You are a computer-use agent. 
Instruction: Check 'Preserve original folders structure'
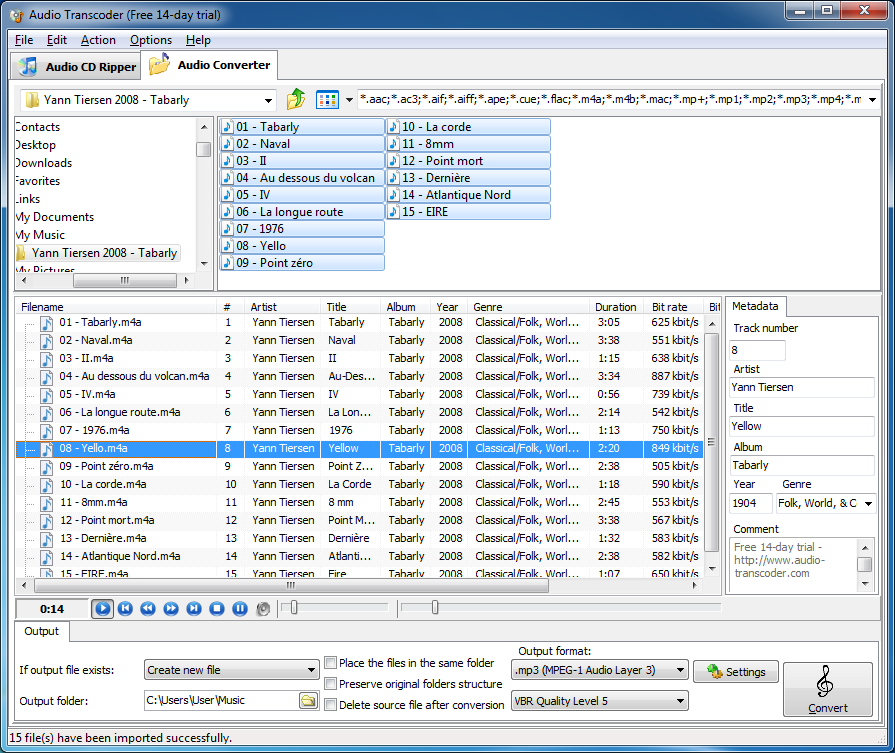[x=329, y=684]
